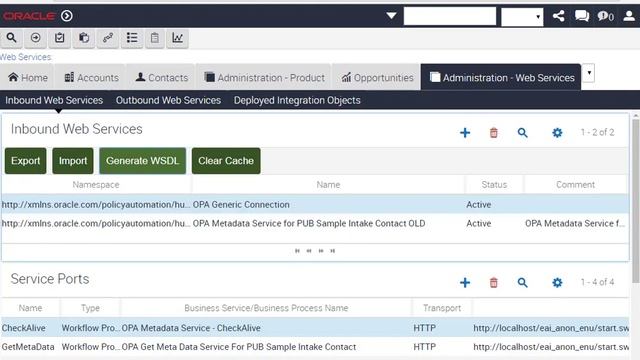This screenshot has height=360, width=640.
Task: Sort by Type column in Service Ports
Action: click(x=90, y=308)
